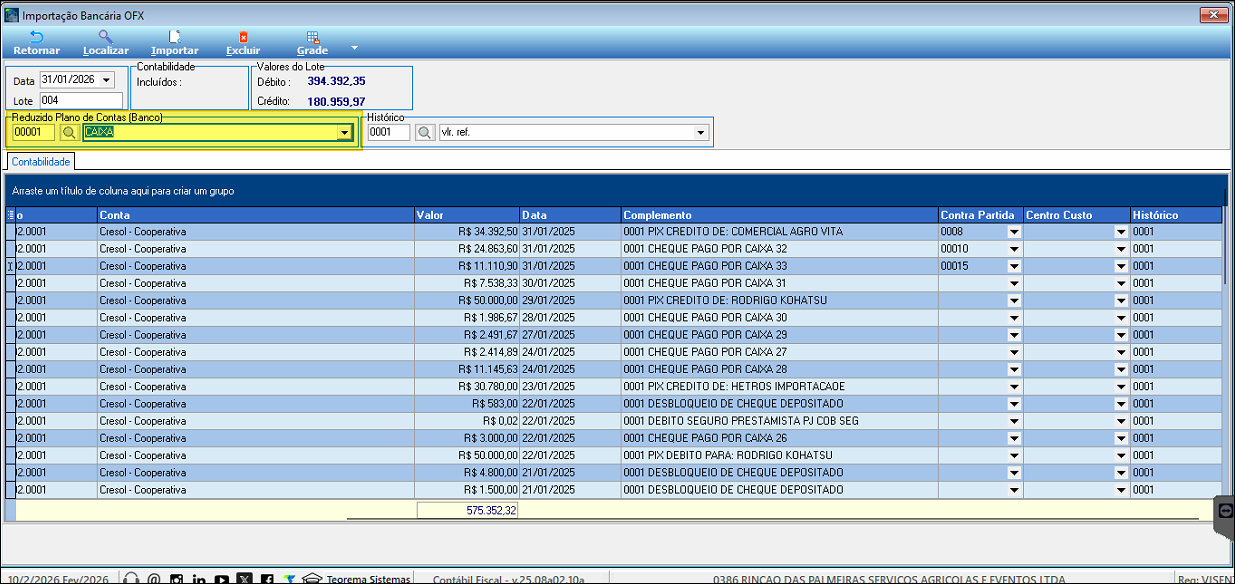The height and width of the screenshot is (584, 1235).
Task: Click the LinkedIn icon in status bar
Action: pyautogui.click(x=199, y=578)
